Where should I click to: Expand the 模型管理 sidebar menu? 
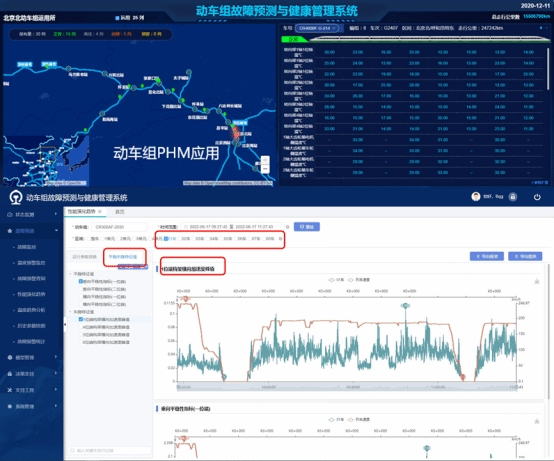[32, 357]
